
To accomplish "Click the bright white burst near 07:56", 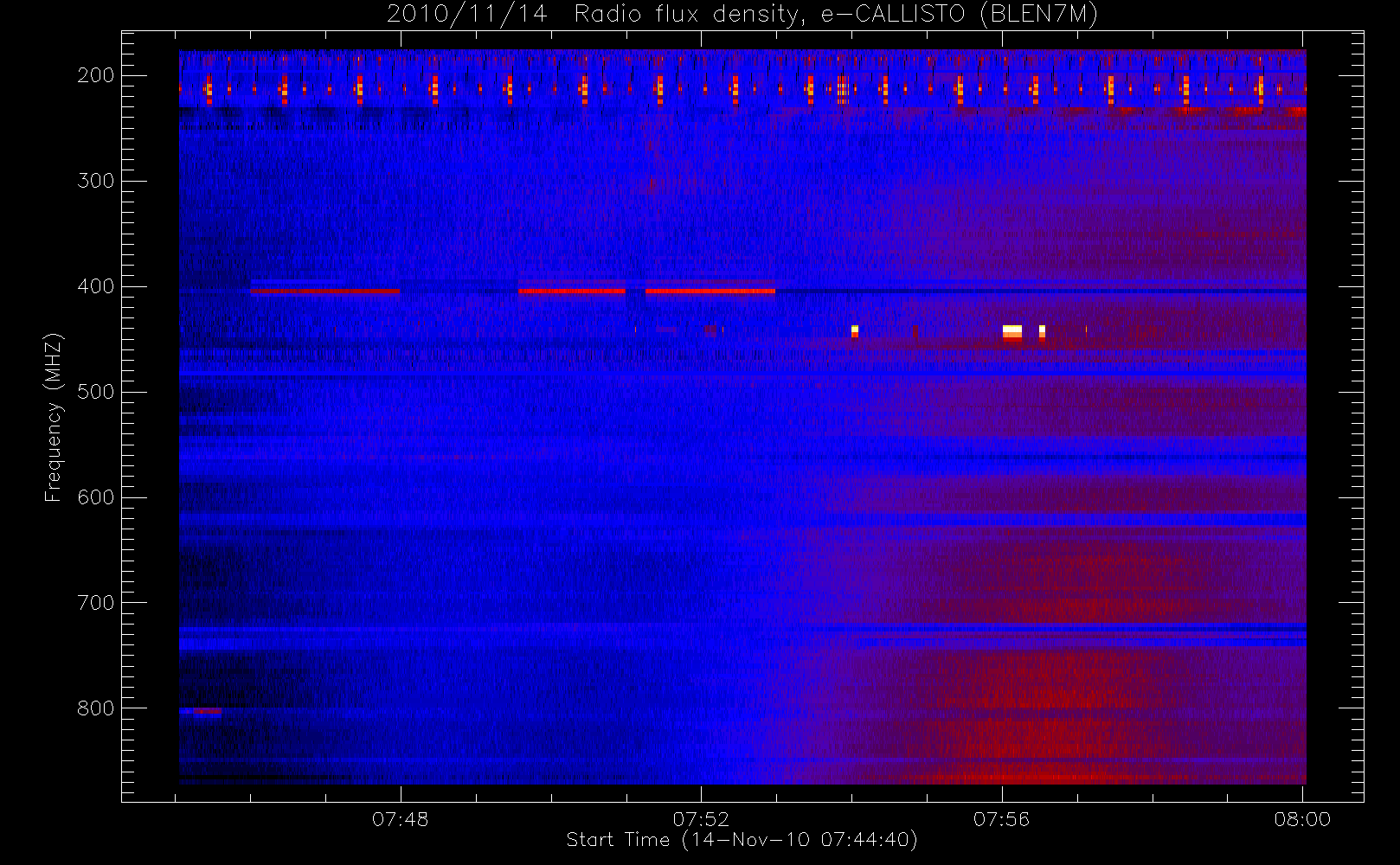I will point(1012,333).
